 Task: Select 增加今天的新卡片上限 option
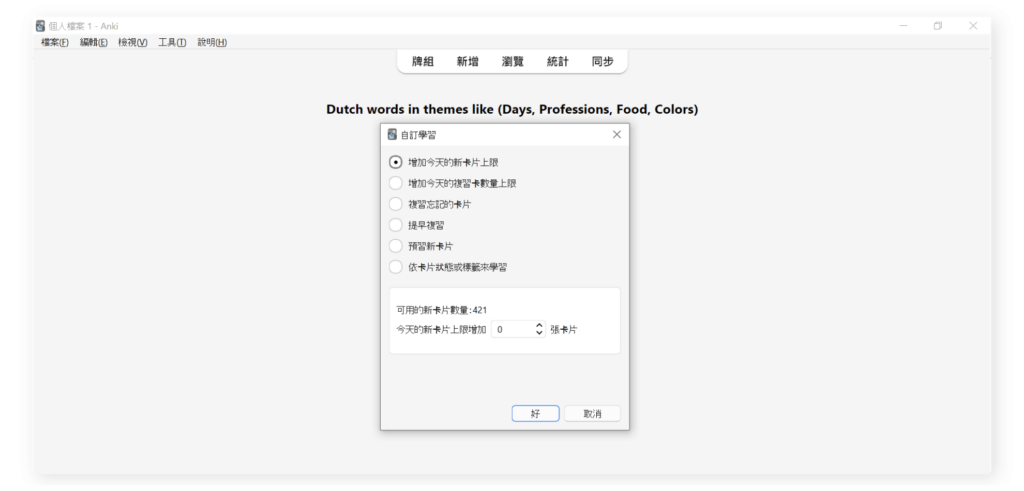pyautogui.click(x=396, y=162)
